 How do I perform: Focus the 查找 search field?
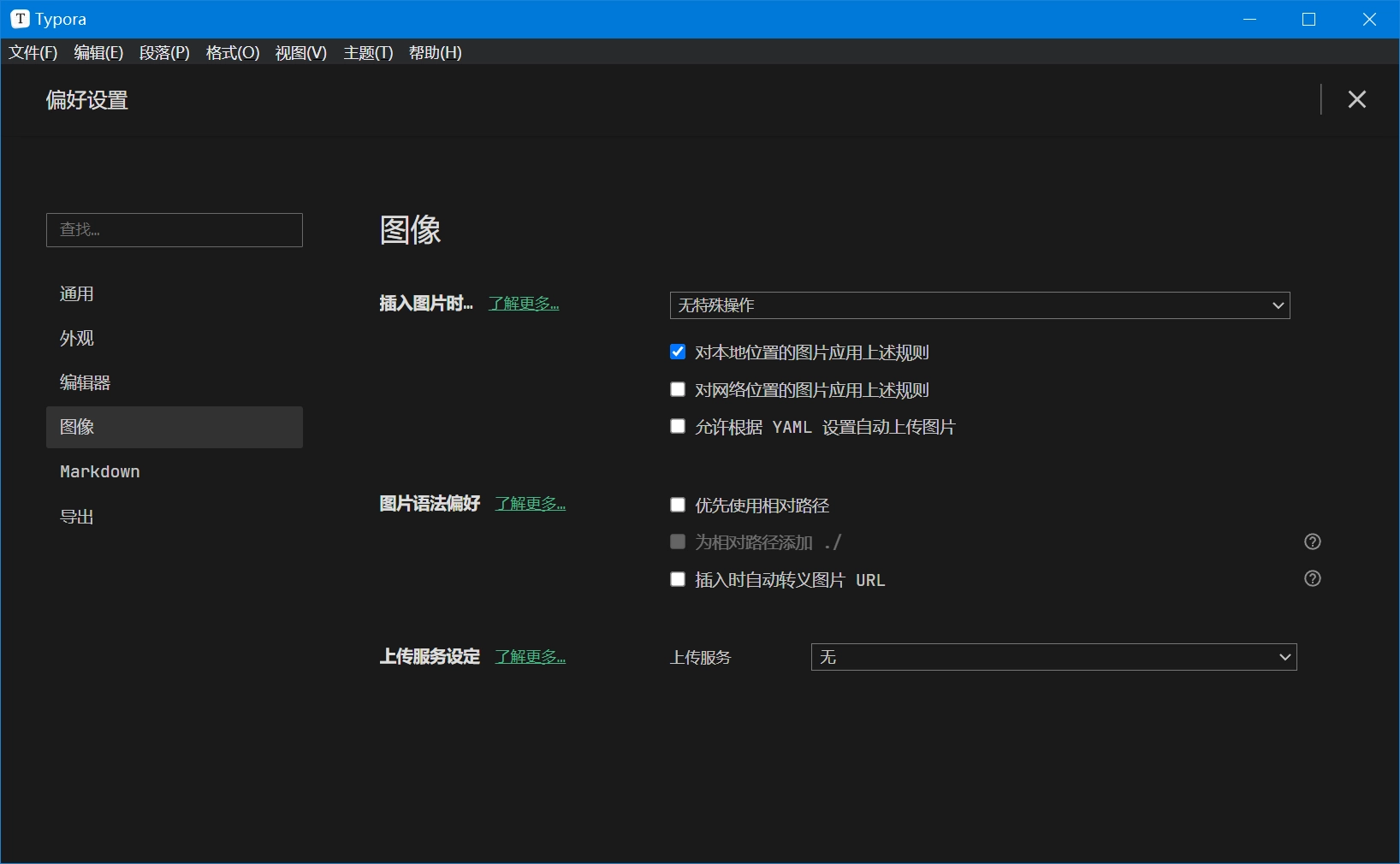tap(175, 230)
